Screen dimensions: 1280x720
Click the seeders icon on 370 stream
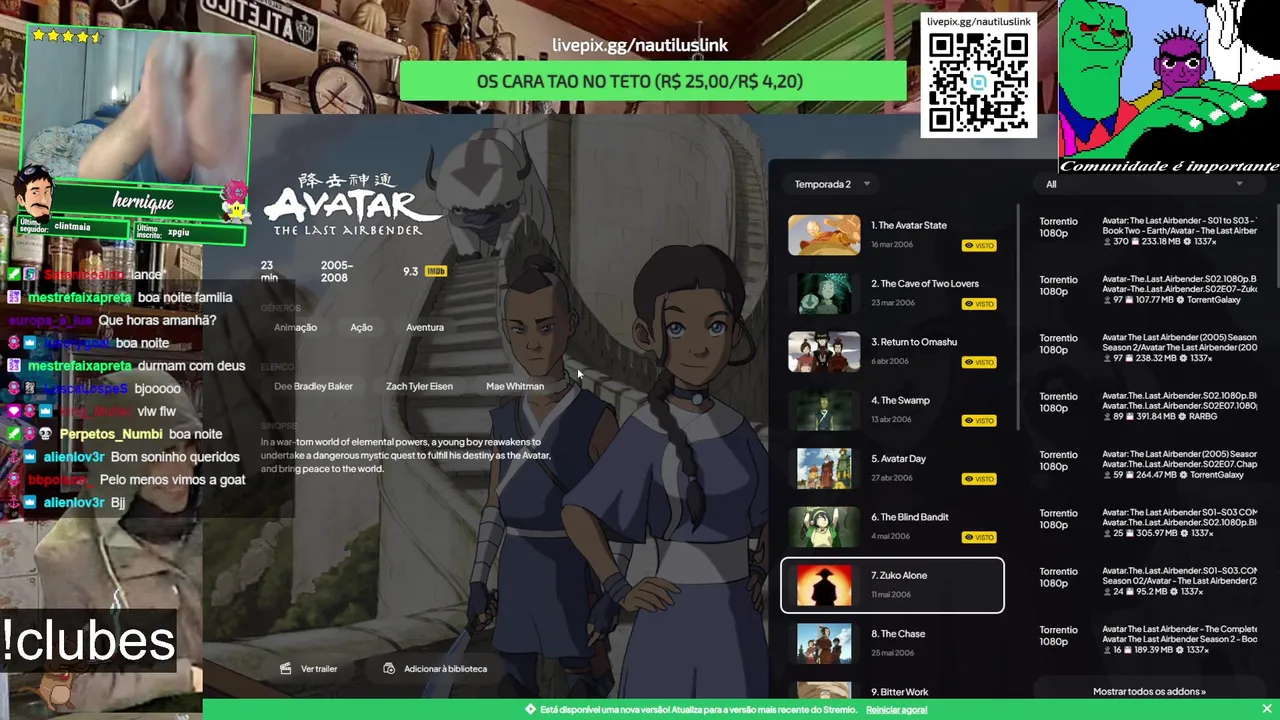pyautogui.click(x=1107, y=242)
